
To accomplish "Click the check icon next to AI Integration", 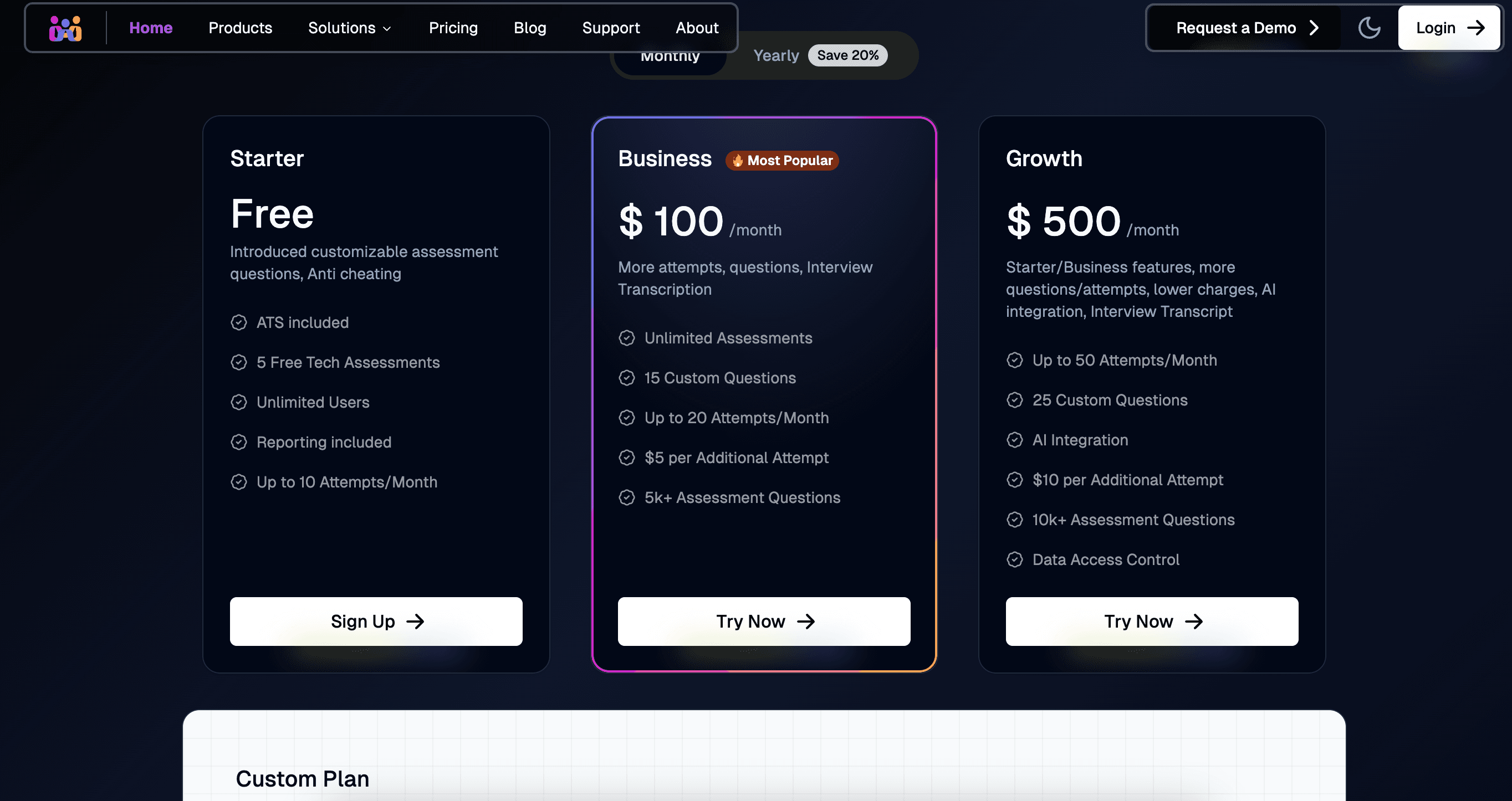I will [x=1015, y=439].
